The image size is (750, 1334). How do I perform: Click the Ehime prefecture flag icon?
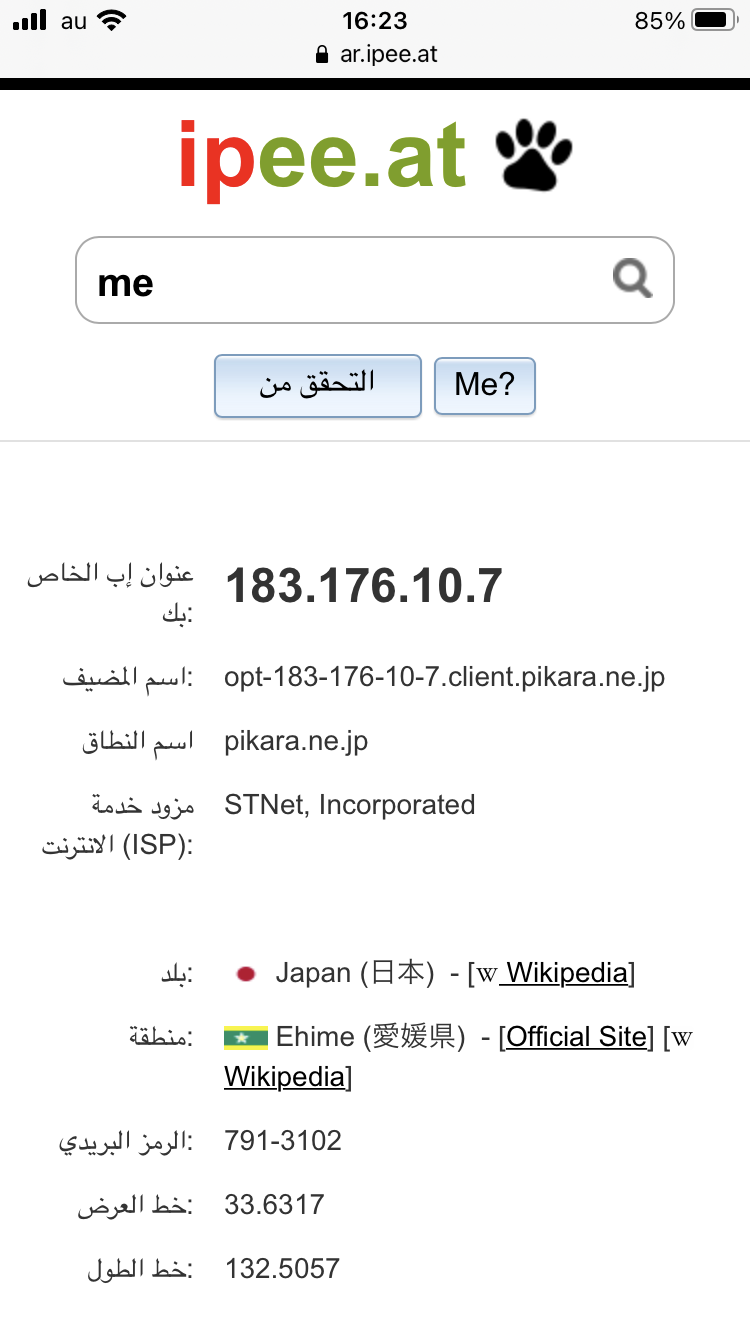tap(245, 1037)
